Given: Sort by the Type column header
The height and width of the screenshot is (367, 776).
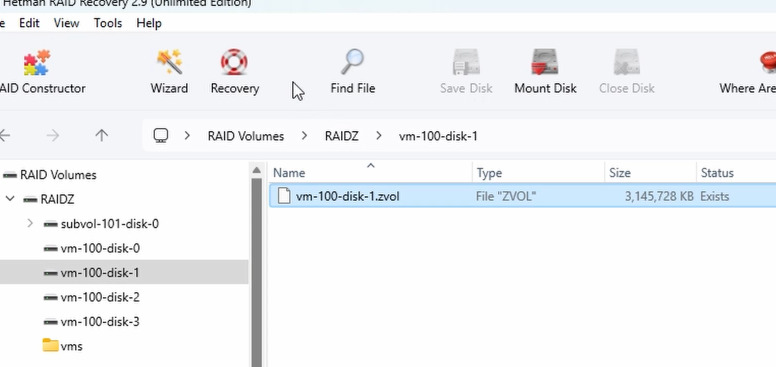Looking at the screenshot, I should point(489,173).
